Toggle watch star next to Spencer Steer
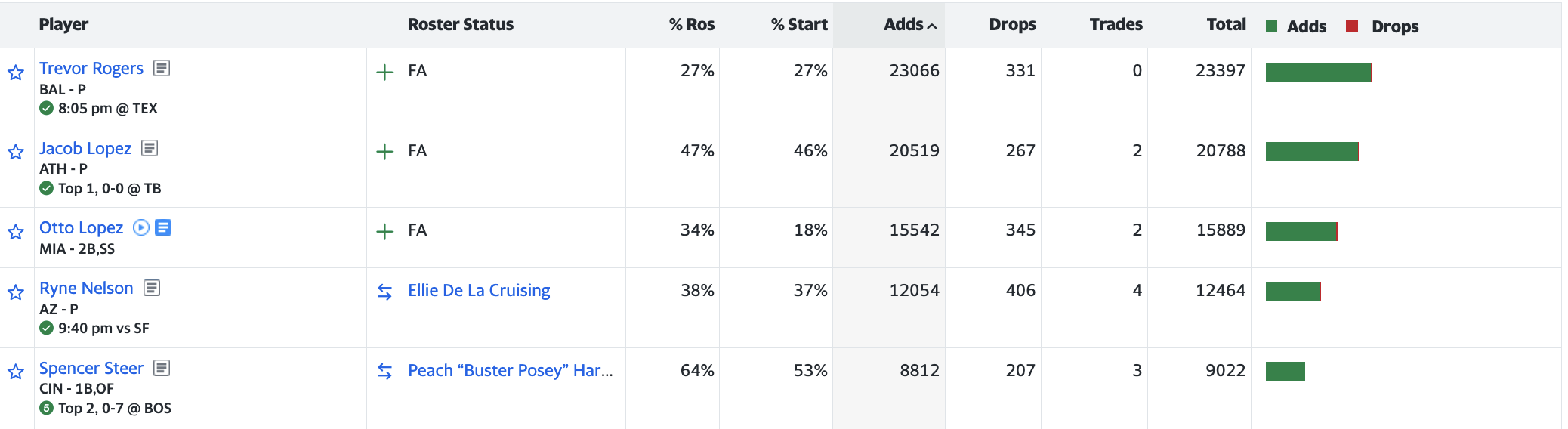The image size is (1568, 429). point(16,372)
